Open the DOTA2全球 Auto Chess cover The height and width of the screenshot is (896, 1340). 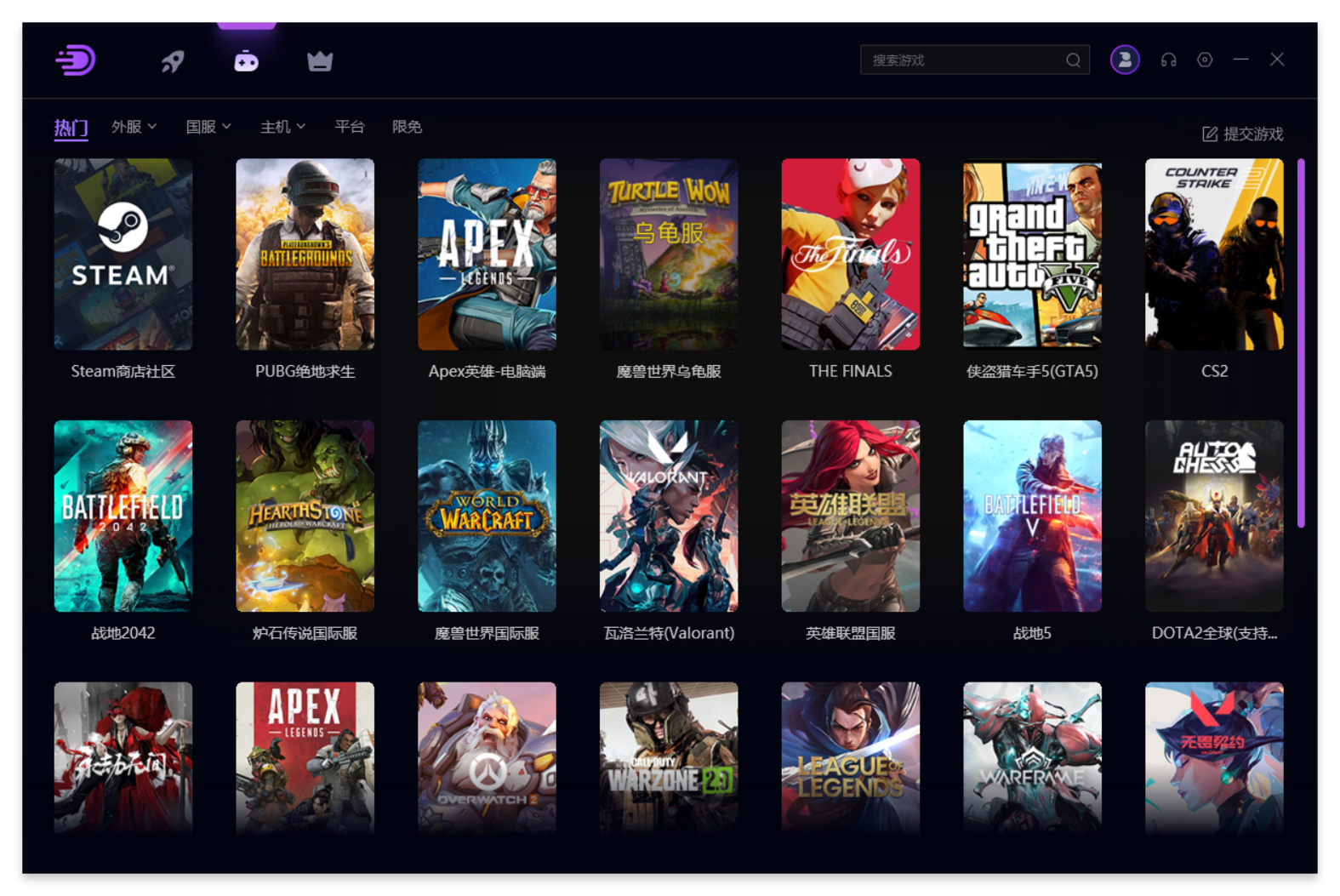[x=1214, y=516]
